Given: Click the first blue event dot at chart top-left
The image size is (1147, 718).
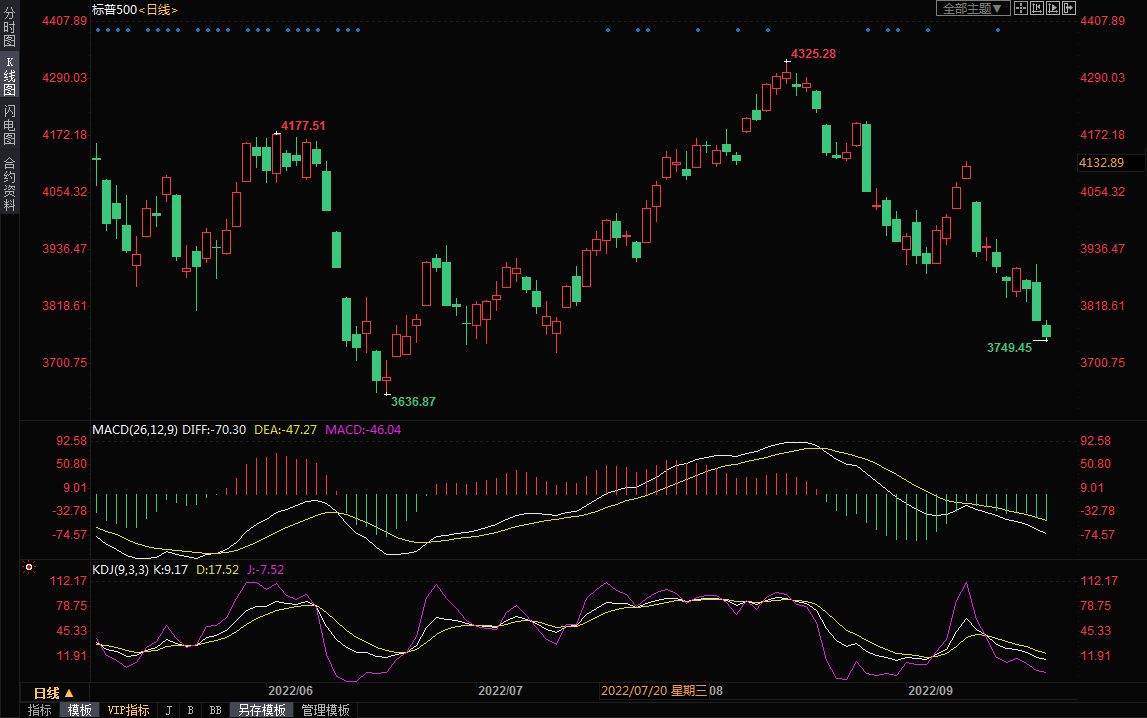Looking at the screenshot, I should pyautogui.click(x=98, y=30).
